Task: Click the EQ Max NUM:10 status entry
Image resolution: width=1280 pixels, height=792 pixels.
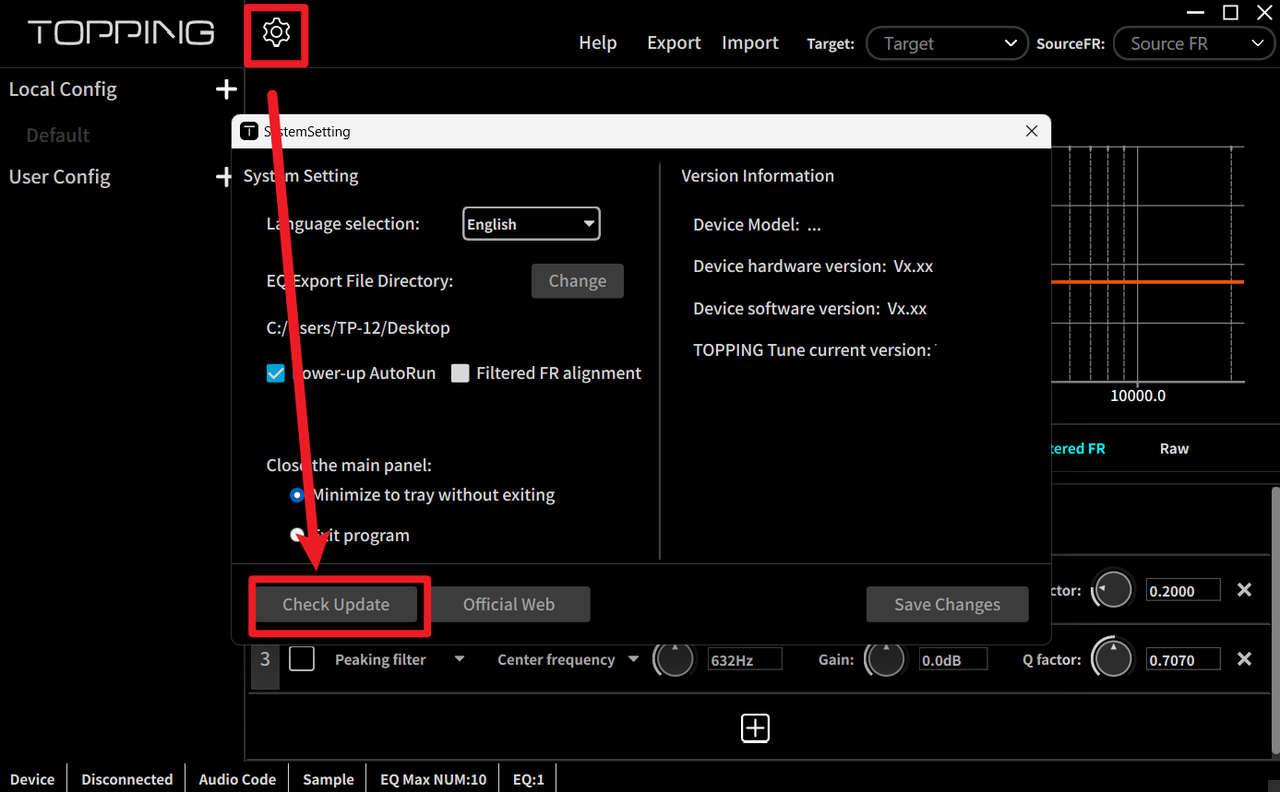Action: (433, 779)
